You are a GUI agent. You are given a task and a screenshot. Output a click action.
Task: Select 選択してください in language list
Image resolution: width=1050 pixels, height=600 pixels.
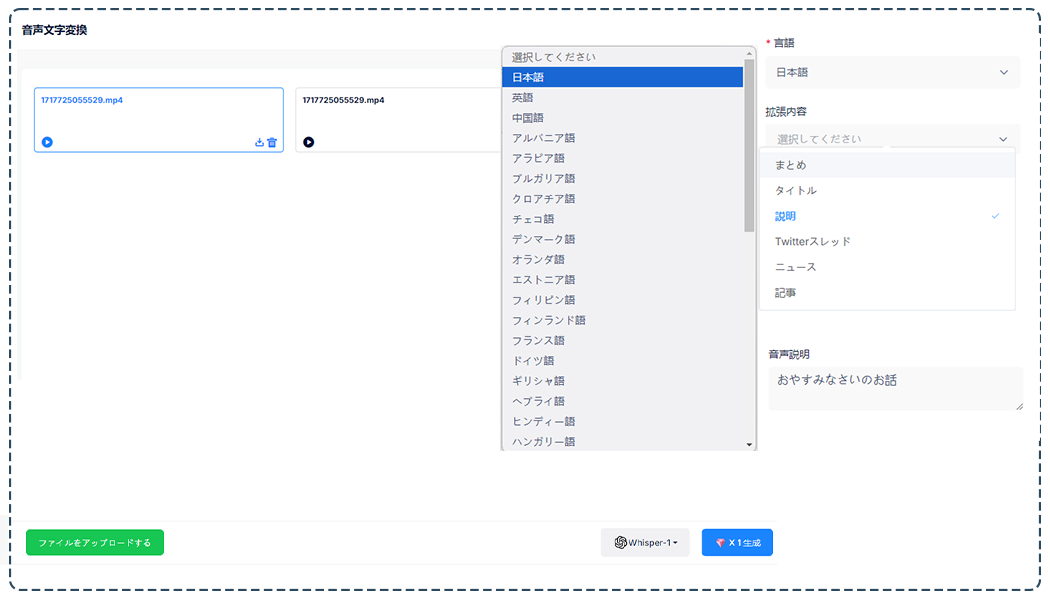[x=622, y=57]
